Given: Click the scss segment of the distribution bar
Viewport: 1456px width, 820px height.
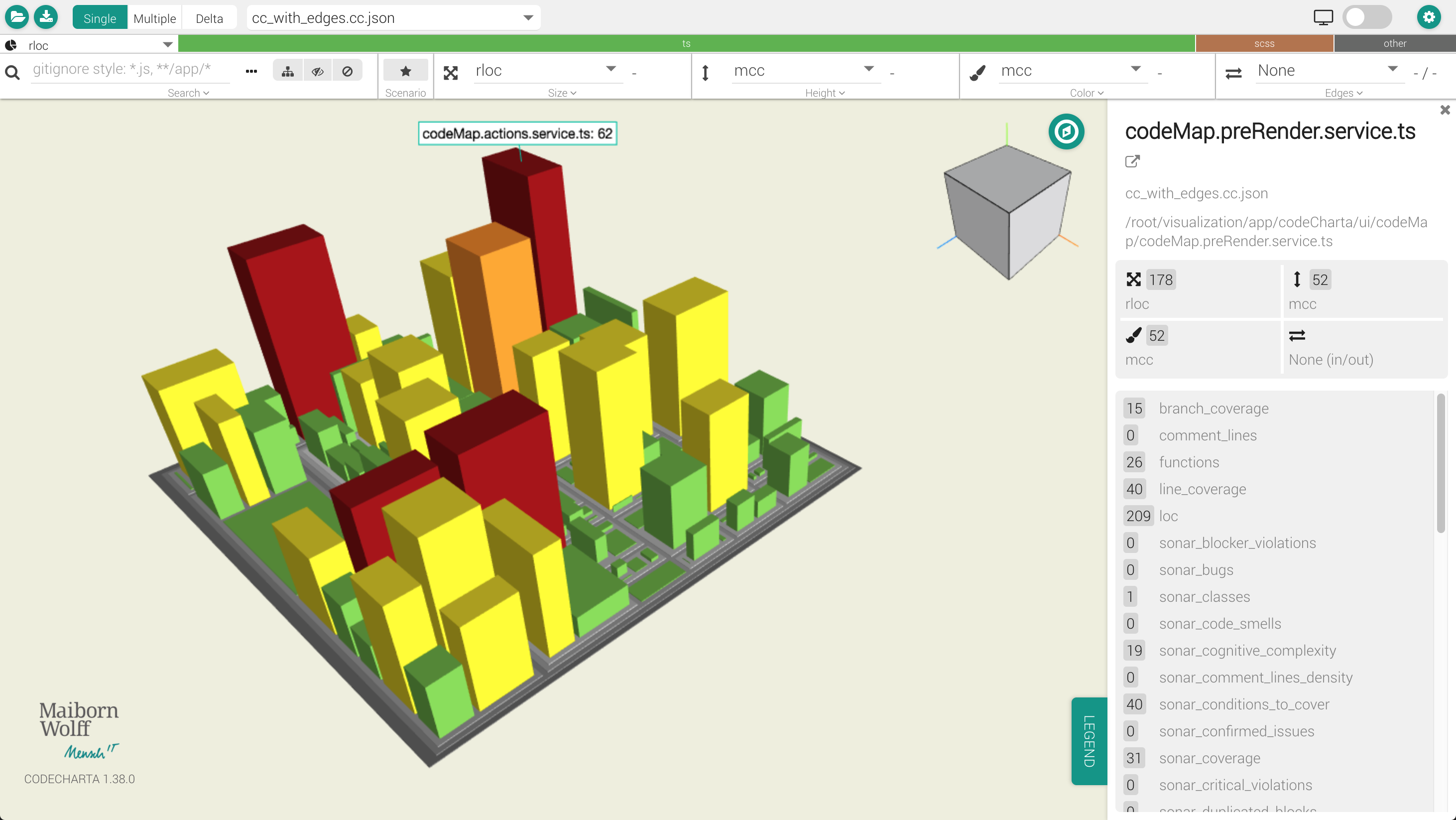Looking at the screenshot, I should pos(1264,43).
